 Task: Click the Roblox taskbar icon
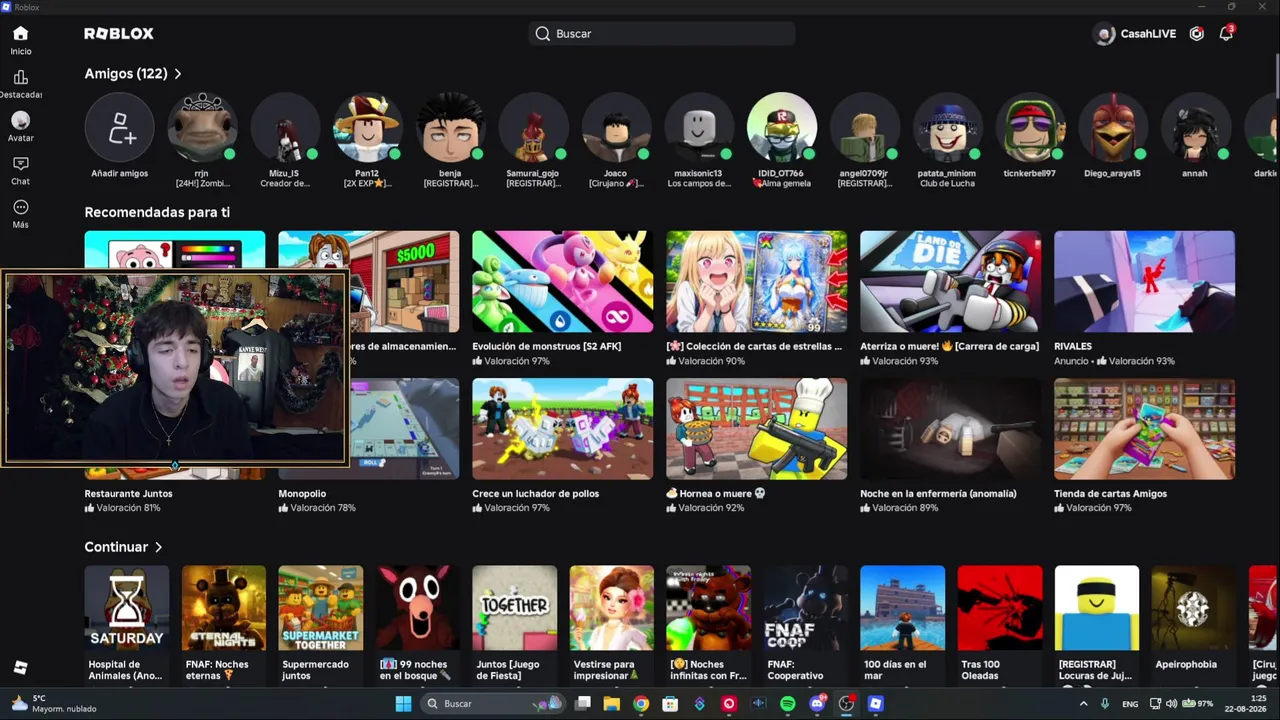pos(876,704)
